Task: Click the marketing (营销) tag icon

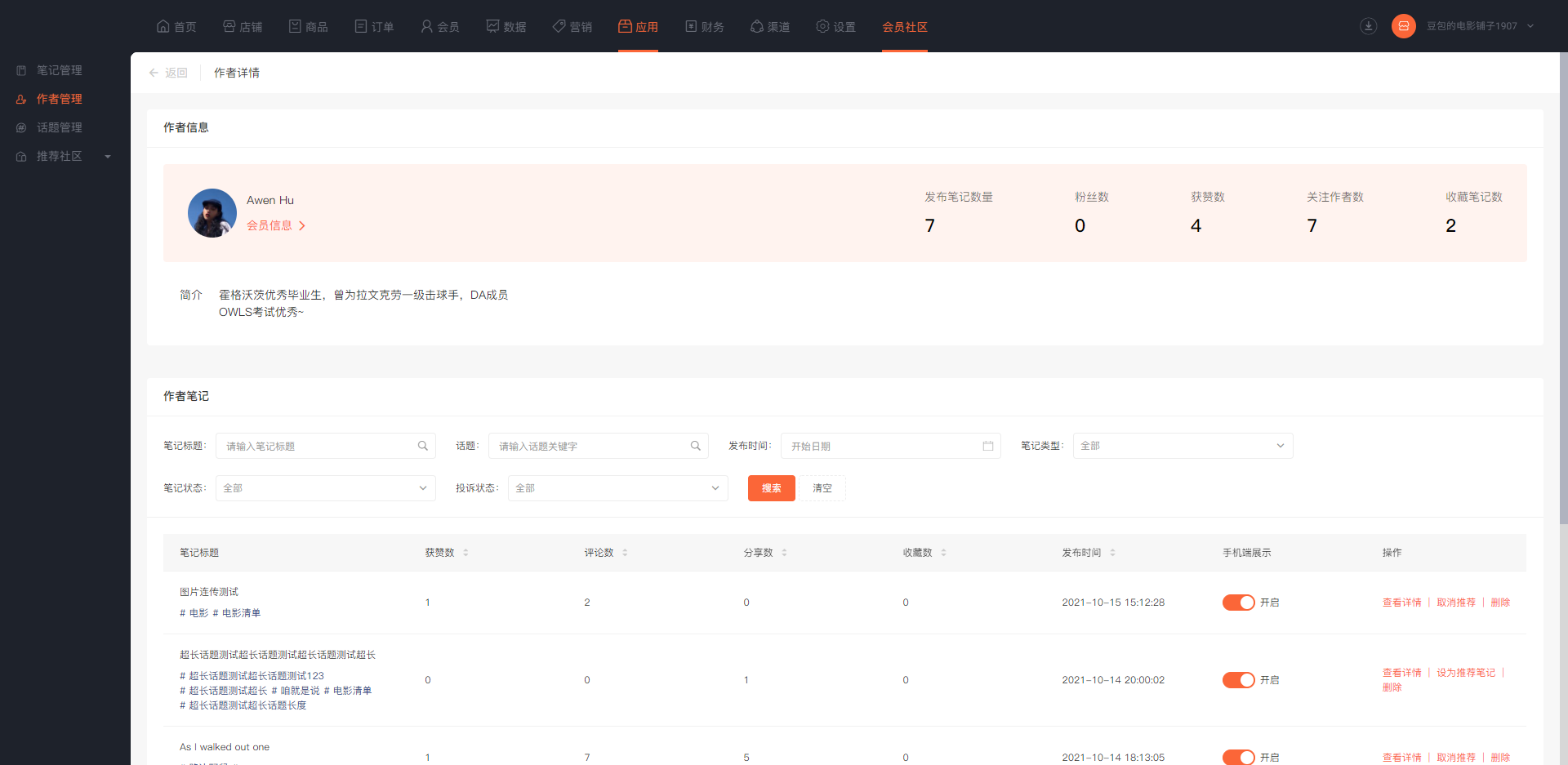Action: pyautogui.click(x=559, y=26)
